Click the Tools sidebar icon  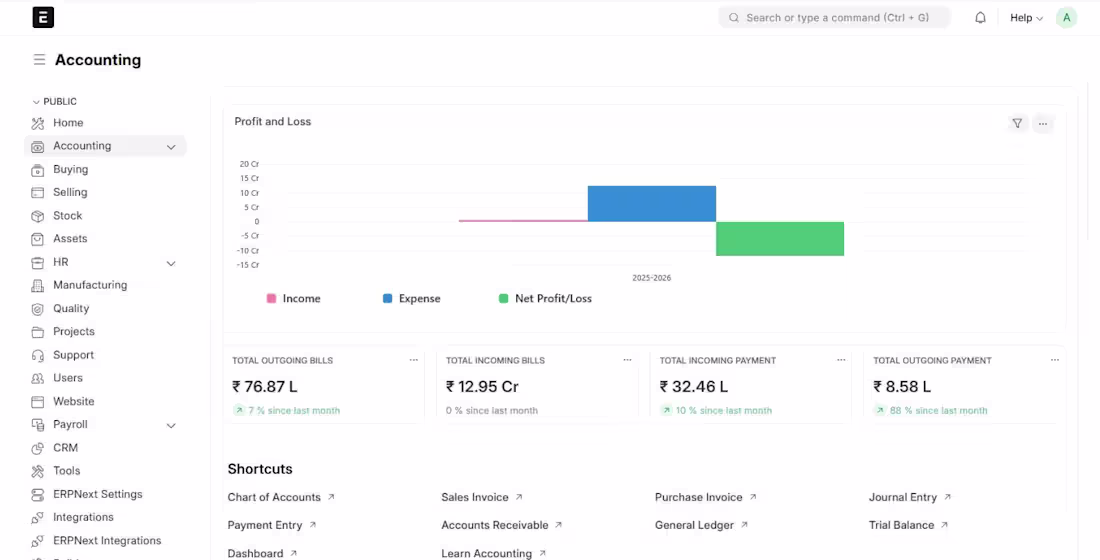(x=38, y=471)
